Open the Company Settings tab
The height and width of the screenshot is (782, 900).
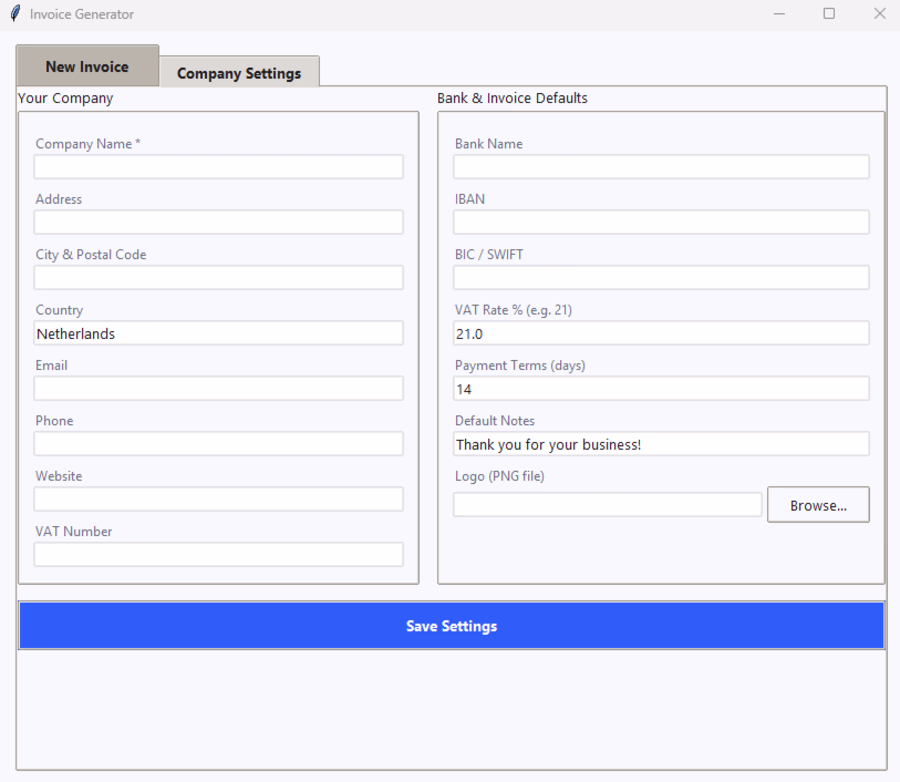pyautogui.click(x=239, y=72)
